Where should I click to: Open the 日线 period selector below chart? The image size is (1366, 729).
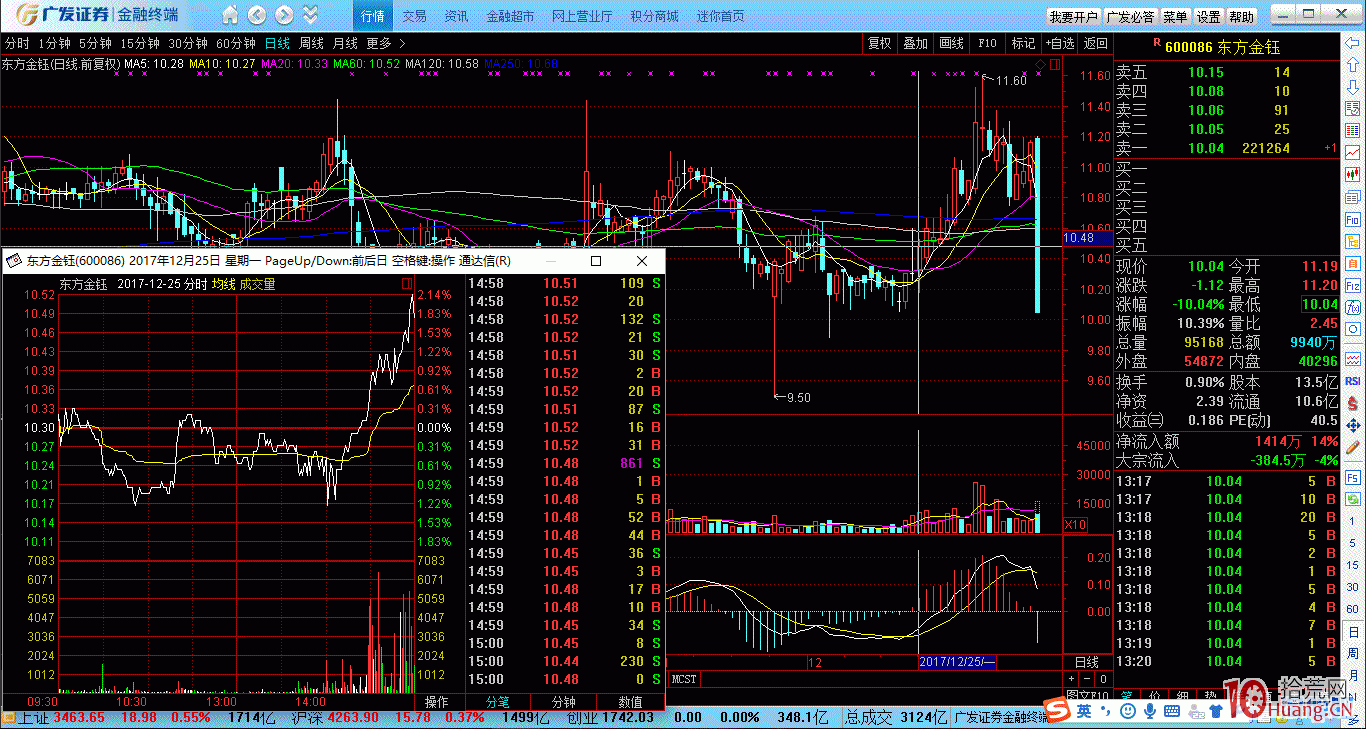coord(1086,662)
